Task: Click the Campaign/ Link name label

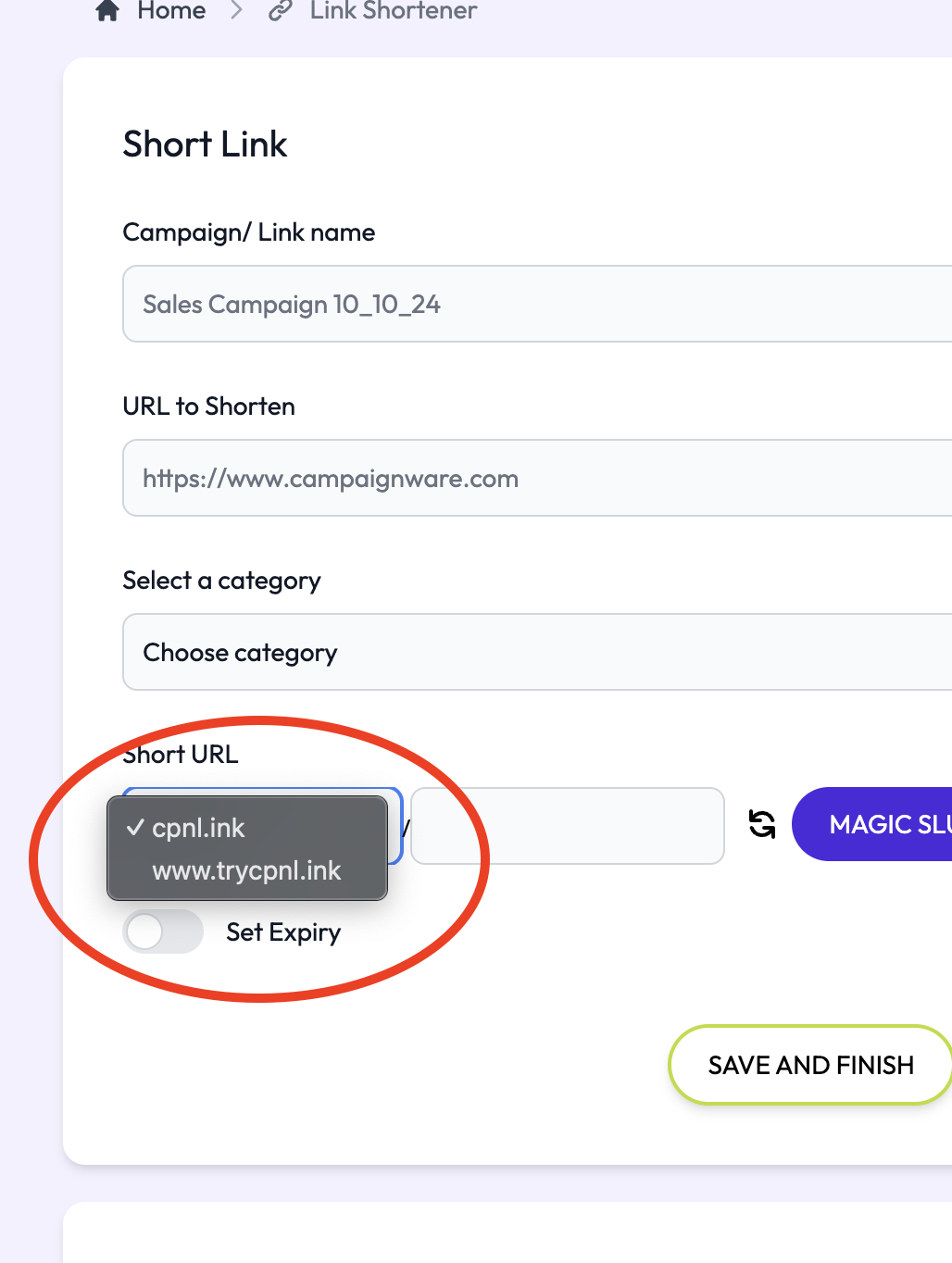Action: point(249,232)
